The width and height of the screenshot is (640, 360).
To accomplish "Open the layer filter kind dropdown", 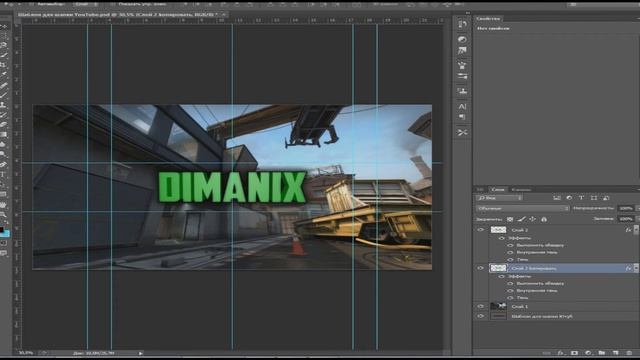I will pos(499,198).
